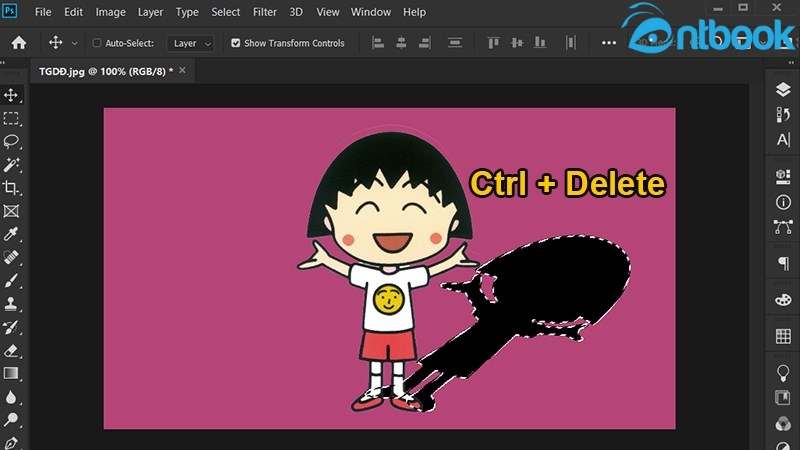Align left edges button

(378, 43)
